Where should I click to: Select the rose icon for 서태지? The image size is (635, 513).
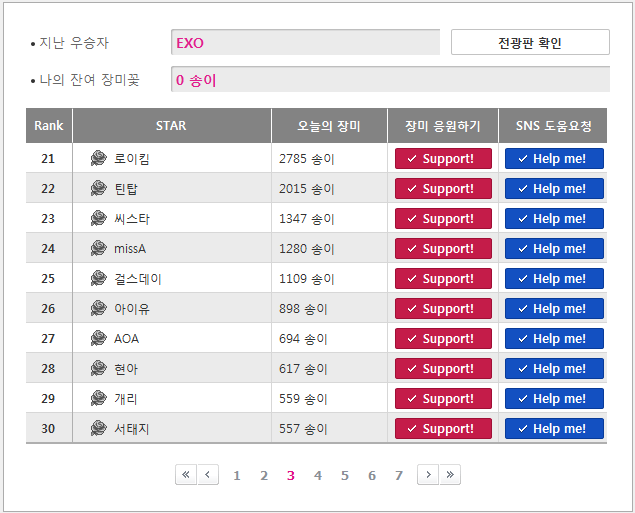click(98, 428)
